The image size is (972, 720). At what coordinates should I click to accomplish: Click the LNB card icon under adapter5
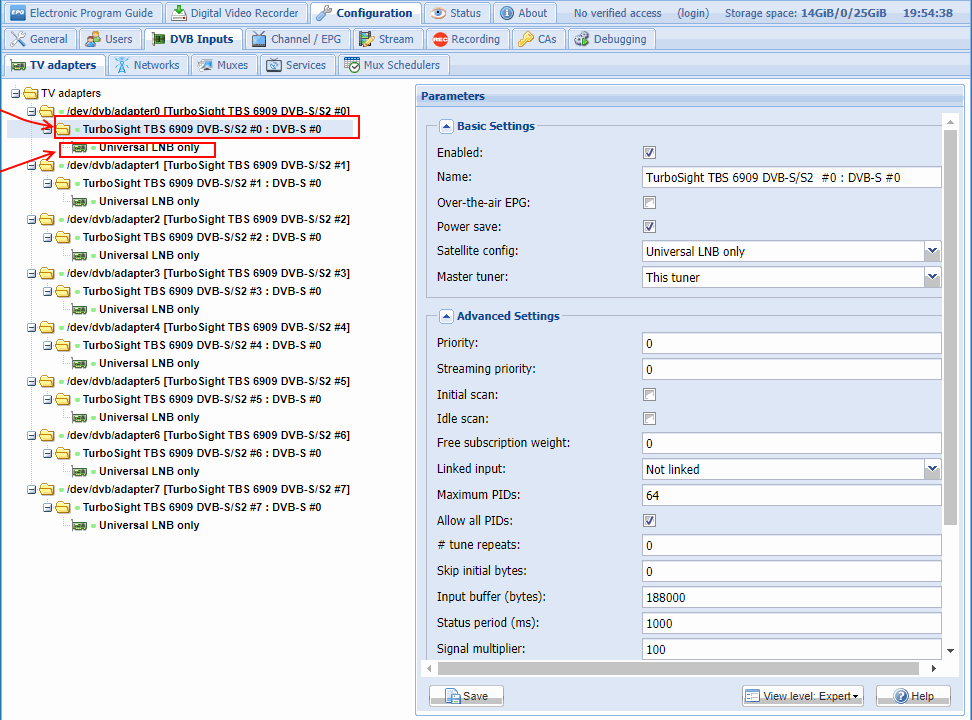[x=79, y=417]
